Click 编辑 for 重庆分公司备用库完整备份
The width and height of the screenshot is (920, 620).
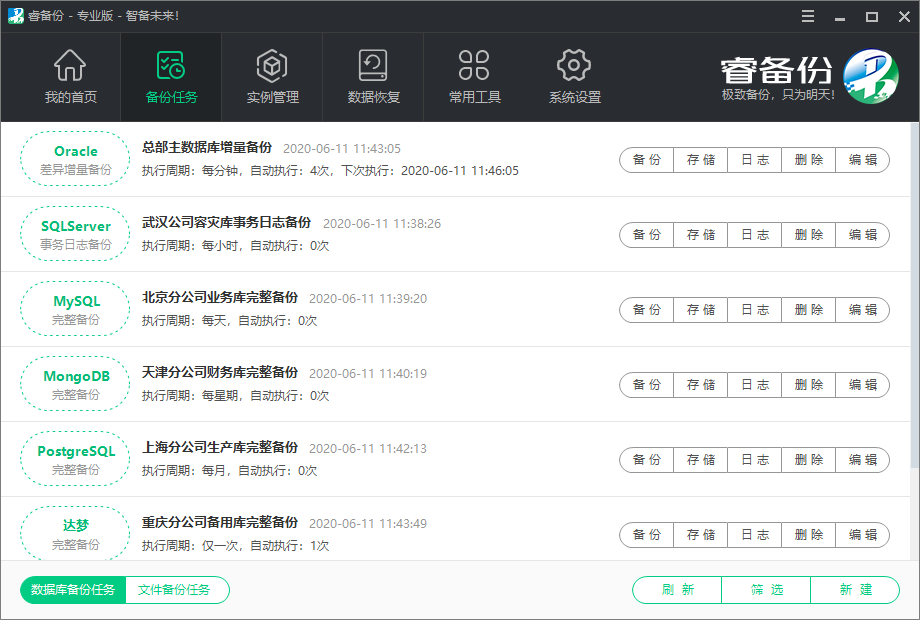pyautogui.click(x=862, y=536)
